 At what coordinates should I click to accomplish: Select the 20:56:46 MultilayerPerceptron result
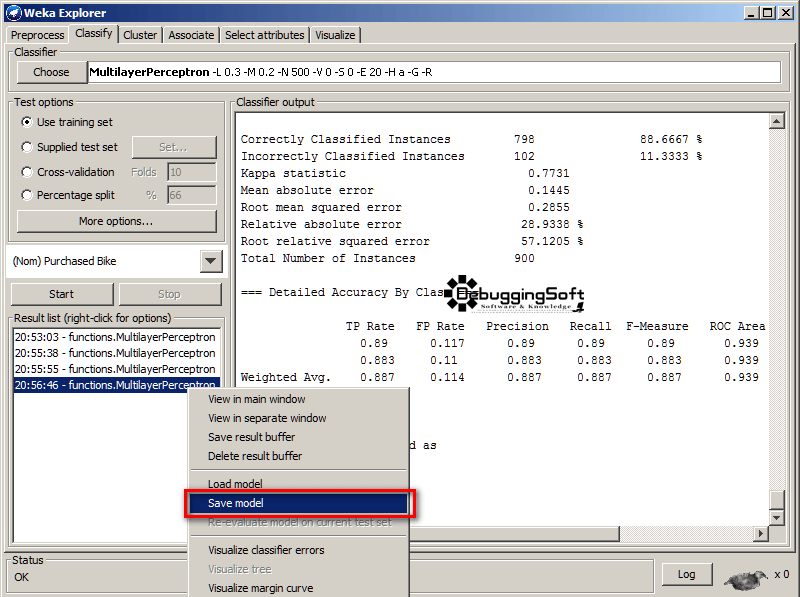coord(116,385)
